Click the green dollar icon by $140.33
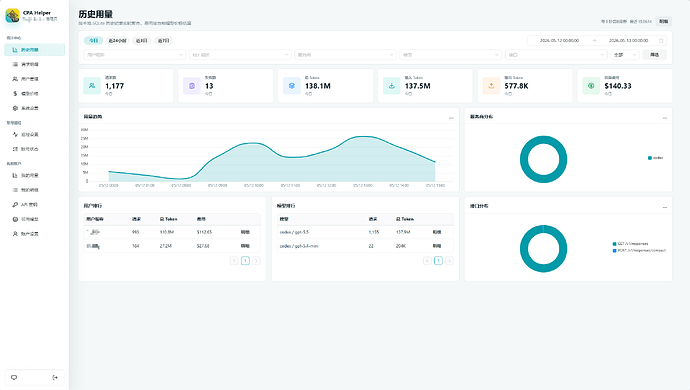This screenshot has height=390, width=690. (x=591, y=86)
